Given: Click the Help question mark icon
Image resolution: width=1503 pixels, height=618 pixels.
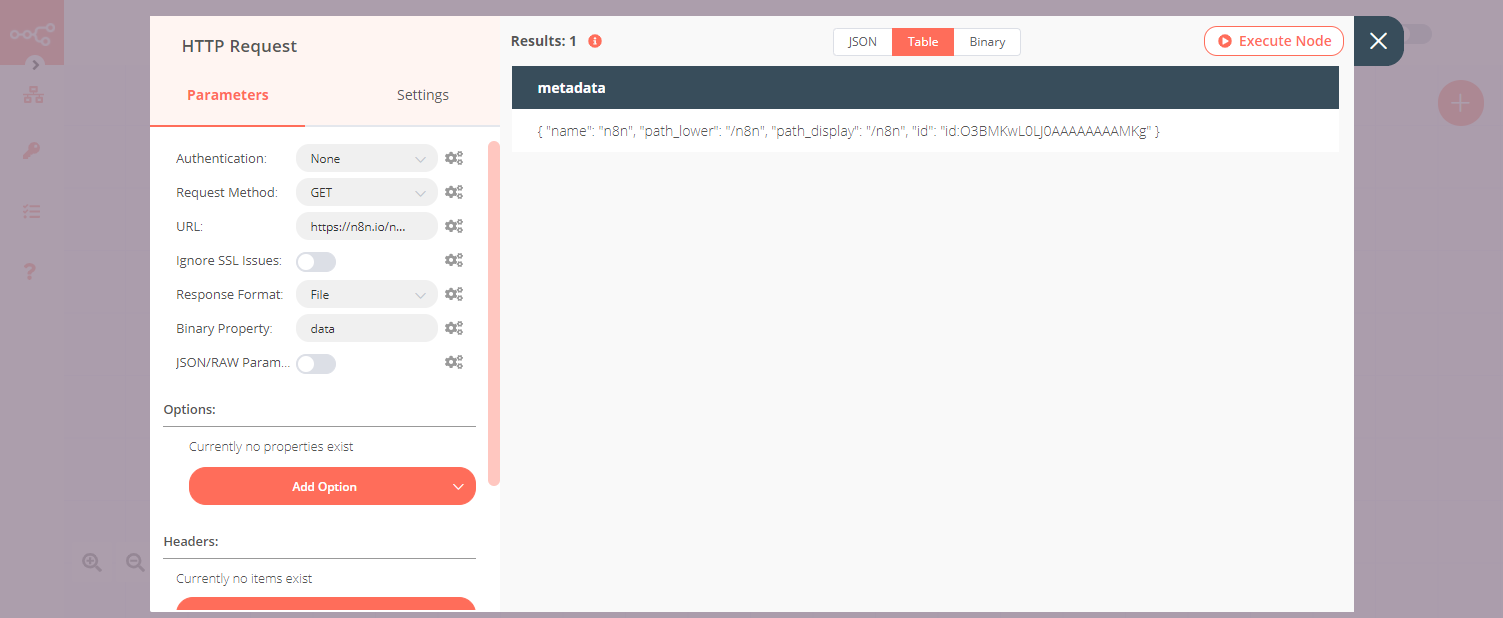Looking at the screenshot, I should pyautogui.click(x=31, y=270).
